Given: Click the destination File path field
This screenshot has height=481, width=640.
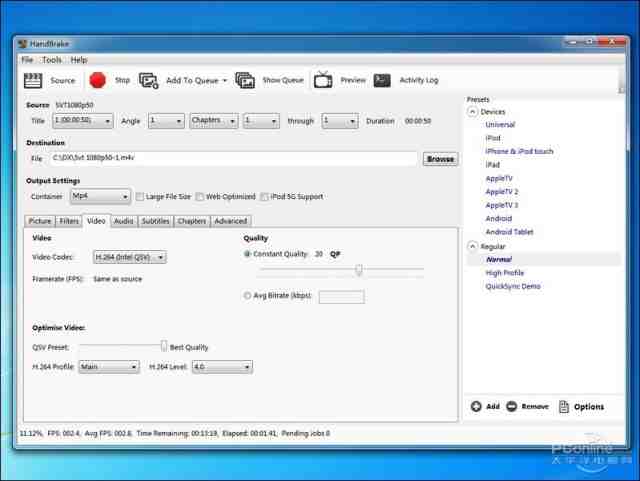Looking at the screenshot, I should click(234, 158).
